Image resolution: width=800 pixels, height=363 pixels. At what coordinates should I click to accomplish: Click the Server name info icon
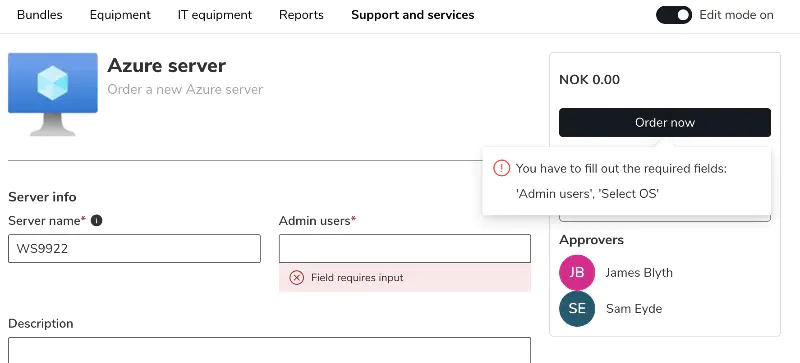tap(96, 221)
